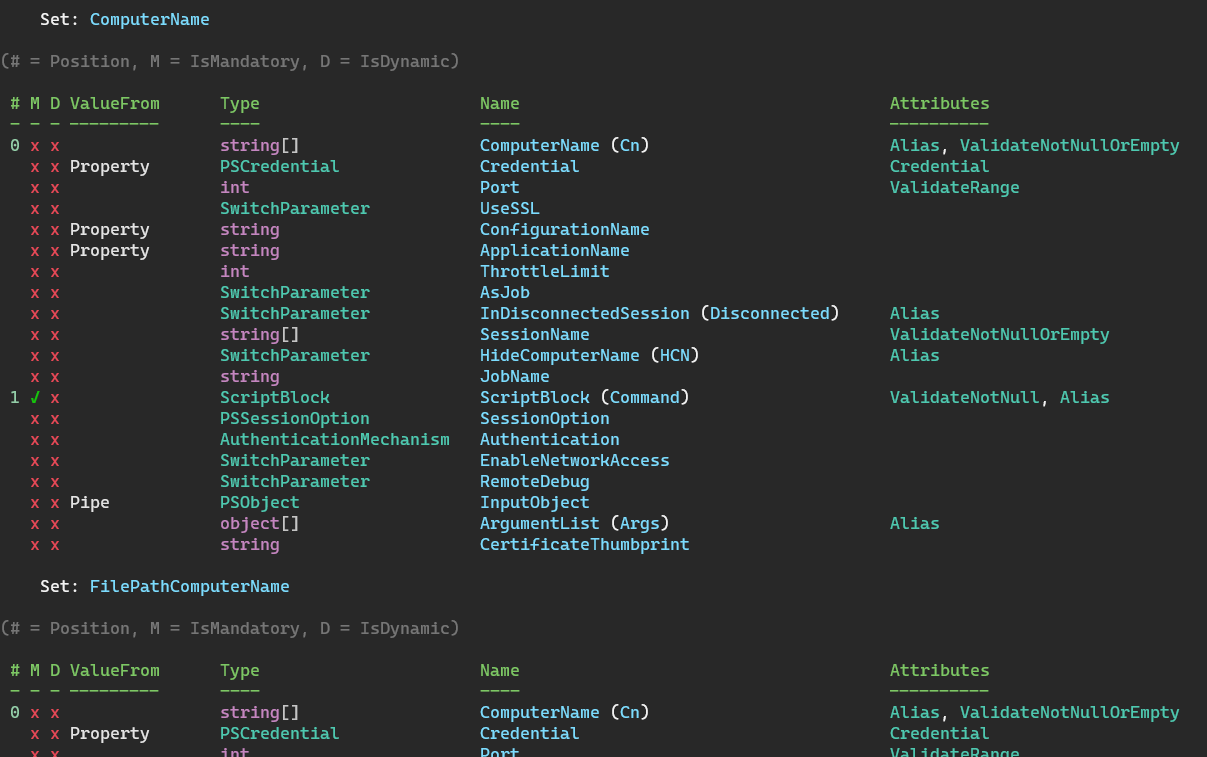The width and height of the screenshot is (1207, 757).
Task: Click "SwitchParameter" in the InDisconnectedSession row
Action: (295, 313)
